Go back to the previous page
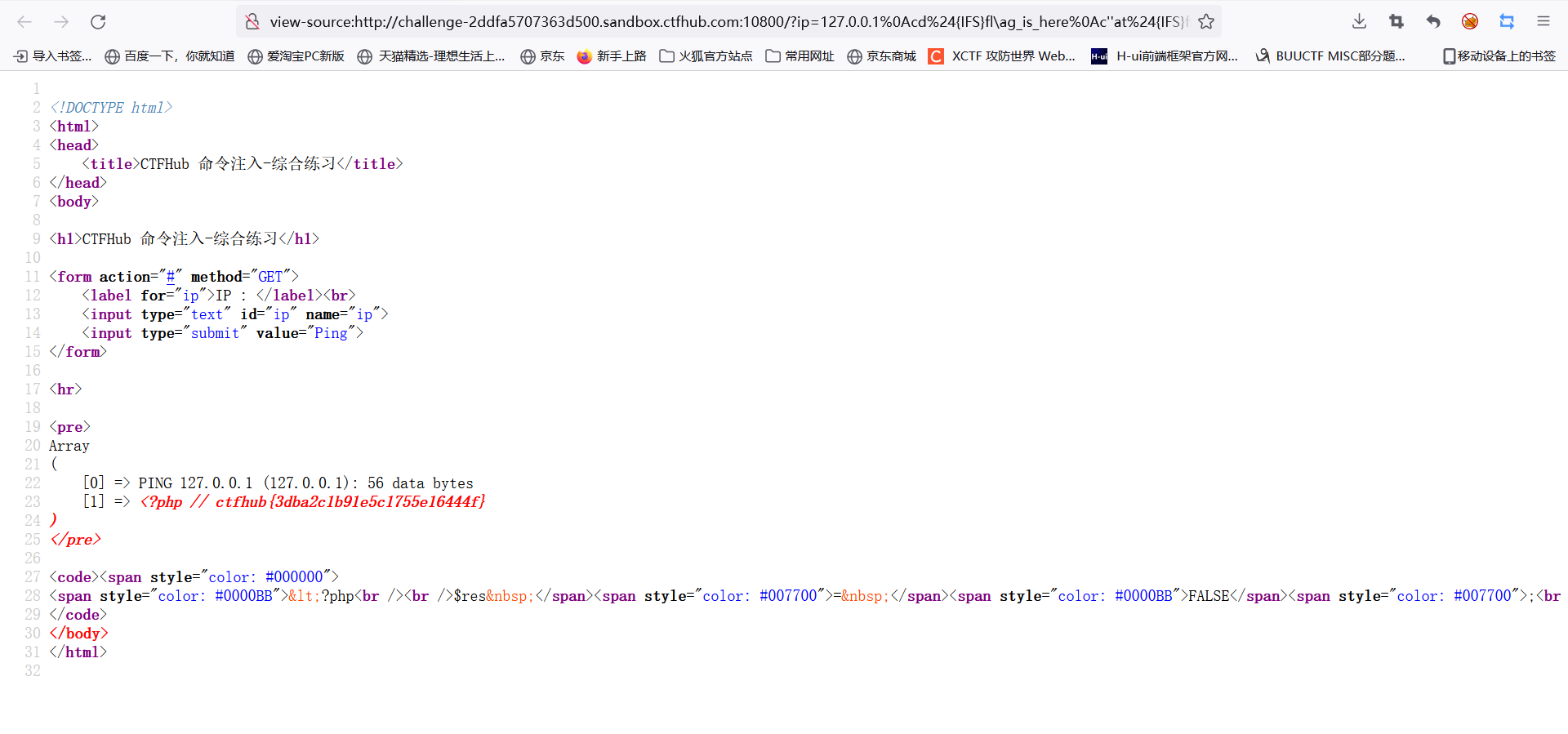 click(24, 22)
